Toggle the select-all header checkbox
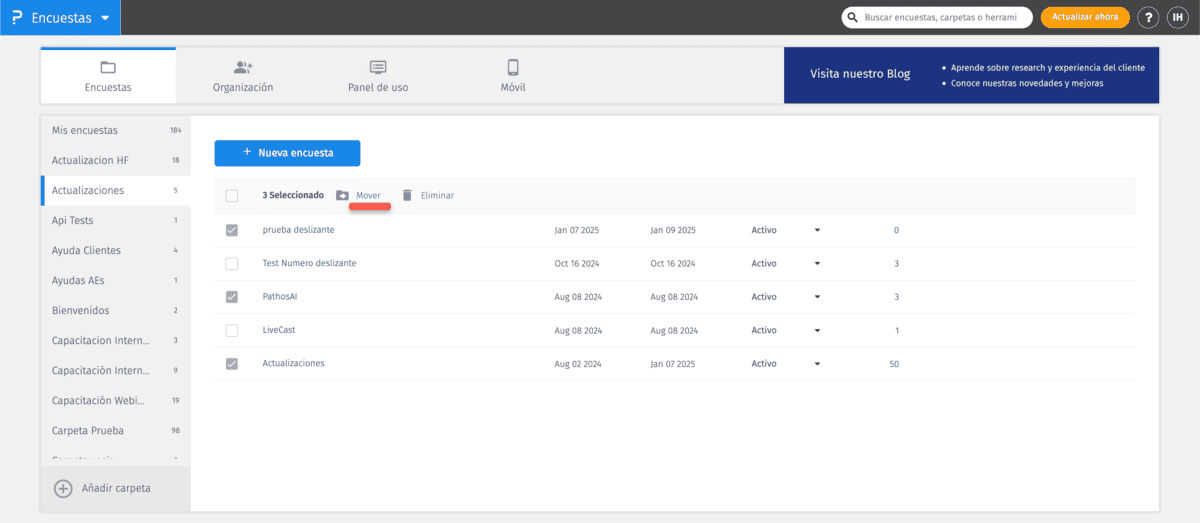1200x523 pixels. point(232,196)
